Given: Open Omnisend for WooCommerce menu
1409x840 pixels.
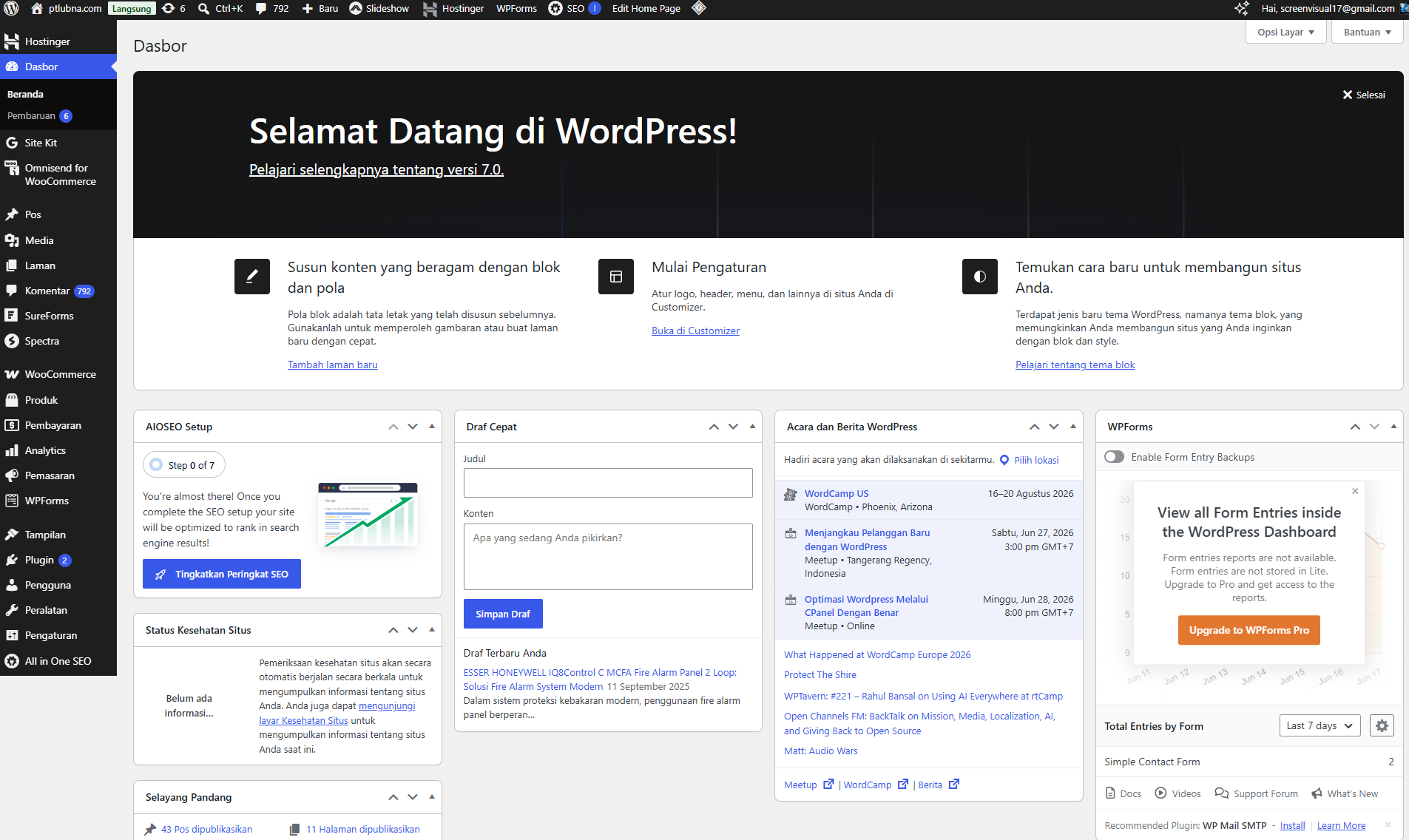Looking at the screenshot, I should tap(58, 175).
